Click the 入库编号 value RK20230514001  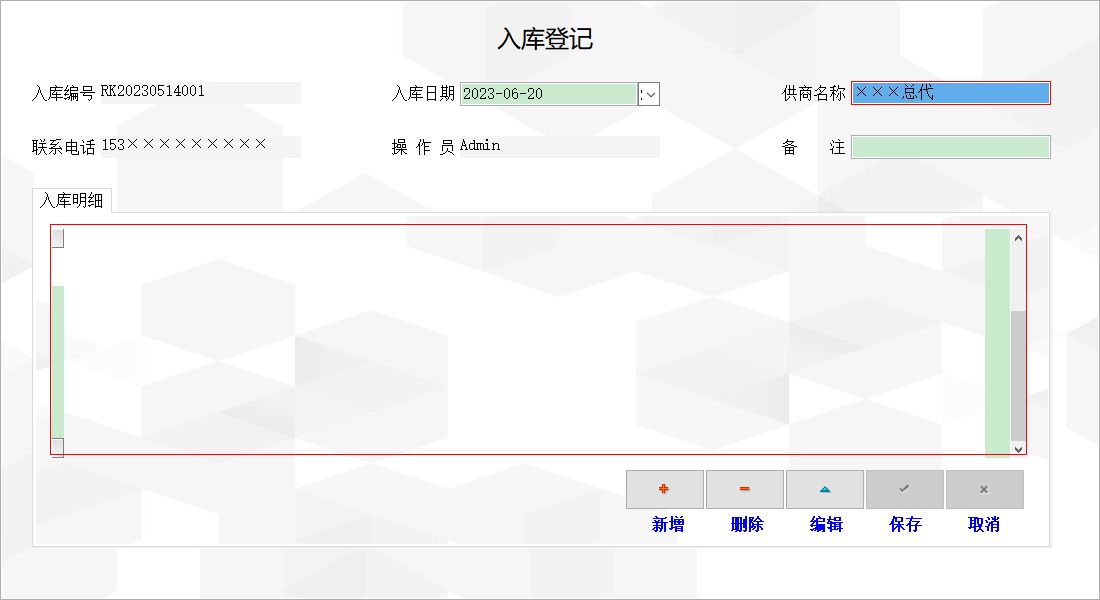153,91
